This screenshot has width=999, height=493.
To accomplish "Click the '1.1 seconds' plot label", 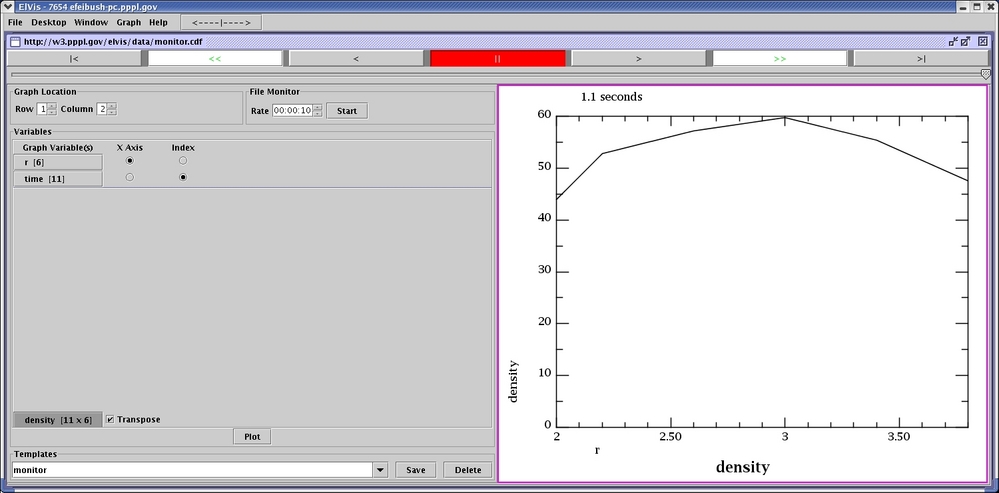I will click(x=612, y=97).
